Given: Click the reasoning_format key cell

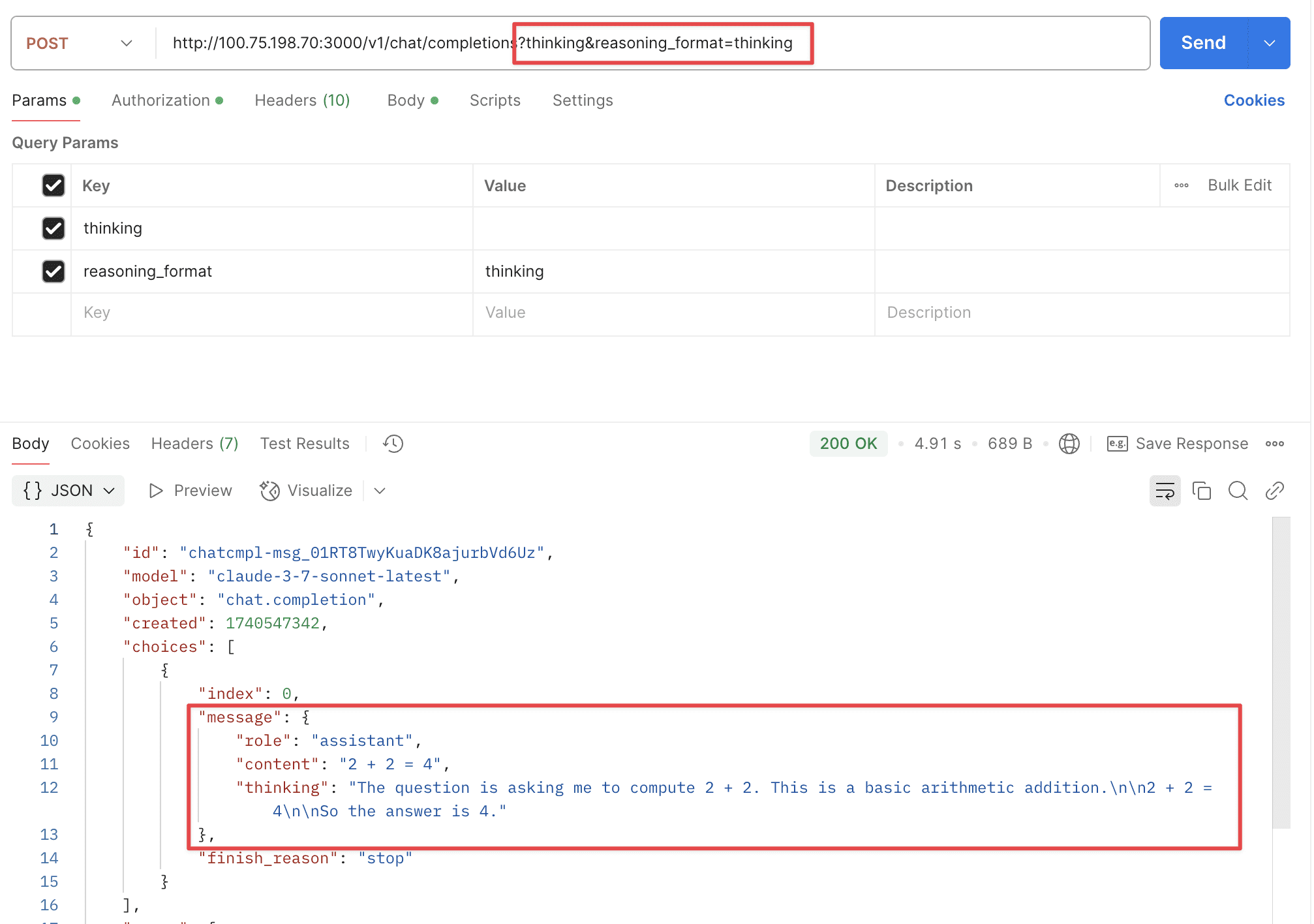Looking at the screenshot, I should click(x=271, y=271).
